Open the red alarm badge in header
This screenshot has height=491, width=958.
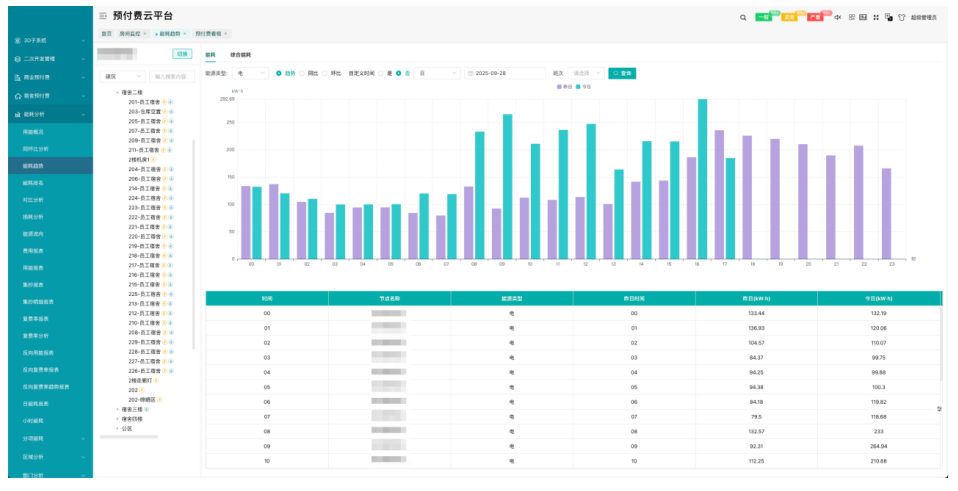pos(815,17)
